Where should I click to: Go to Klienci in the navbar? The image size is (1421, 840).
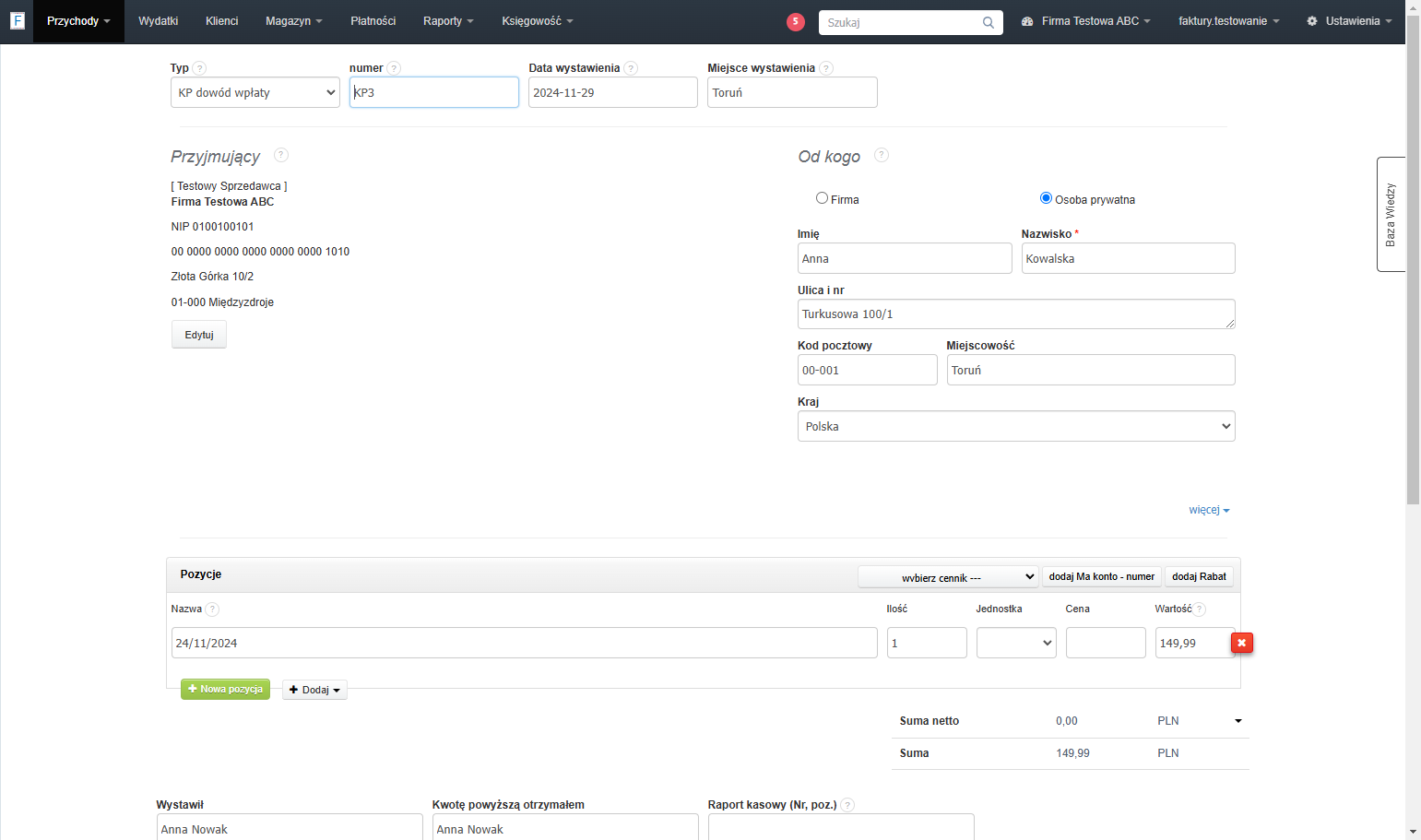point(221,21)
